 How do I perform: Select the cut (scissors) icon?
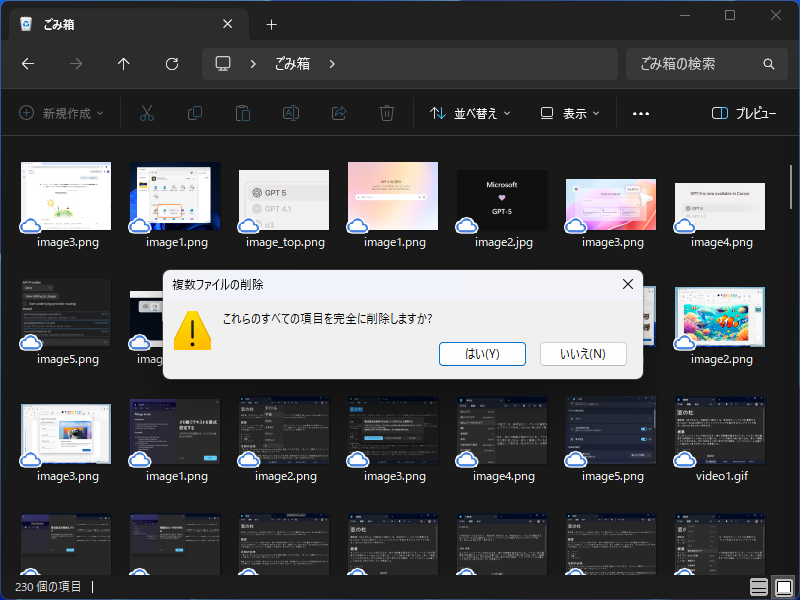[147, 113]
